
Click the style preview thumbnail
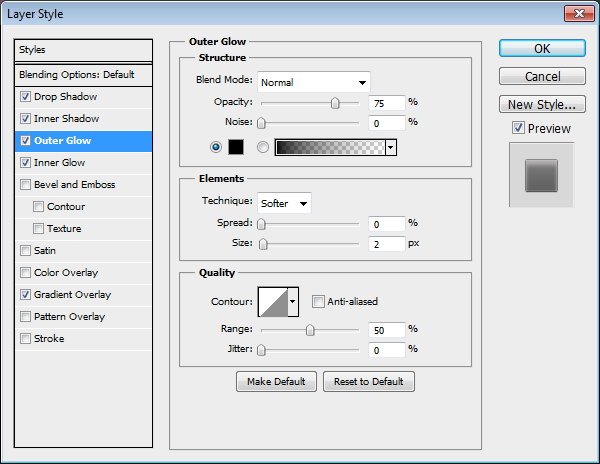tap(541, 175)
